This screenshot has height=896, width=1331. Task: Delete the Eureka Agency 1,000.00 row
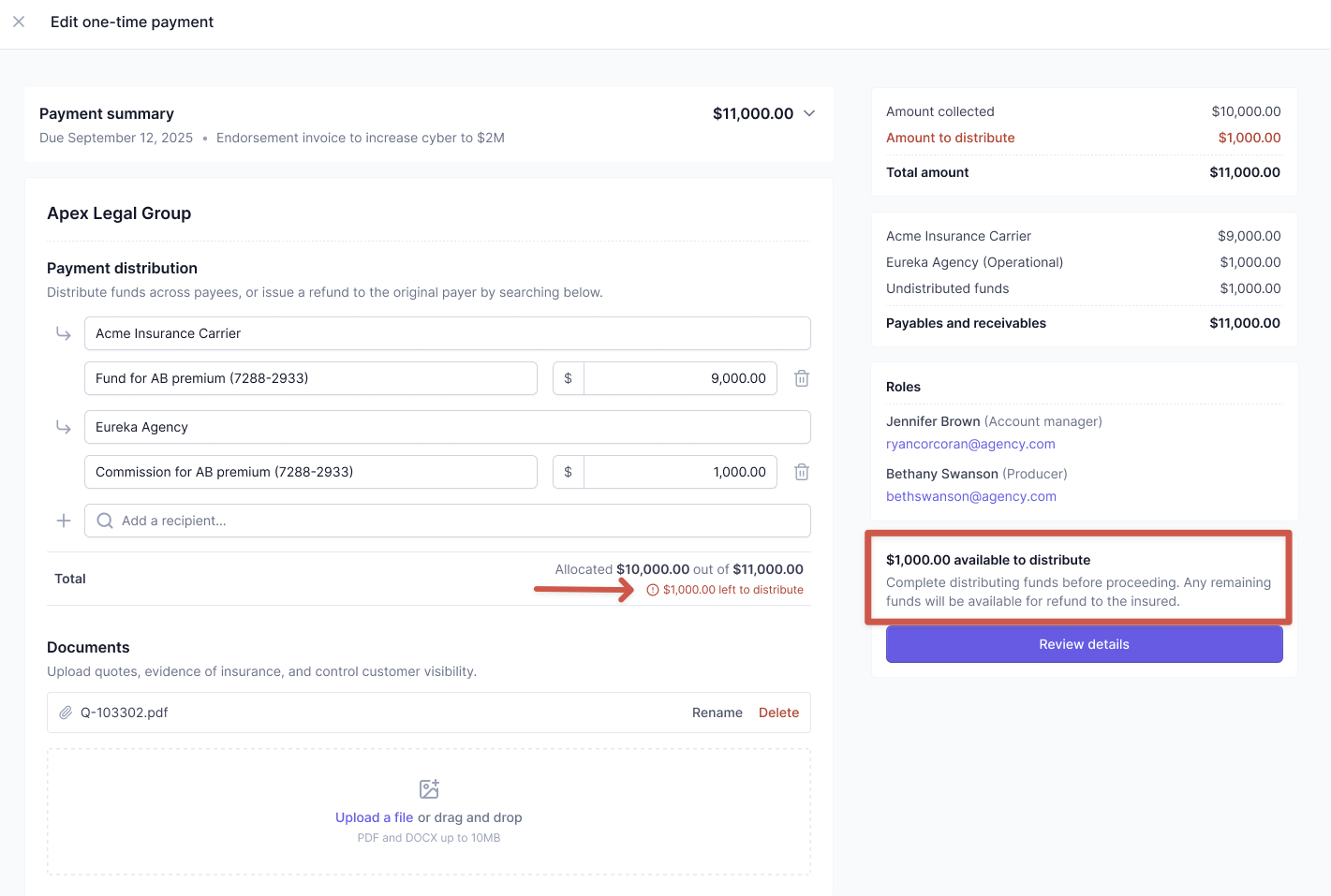click(x=802, y=472)
